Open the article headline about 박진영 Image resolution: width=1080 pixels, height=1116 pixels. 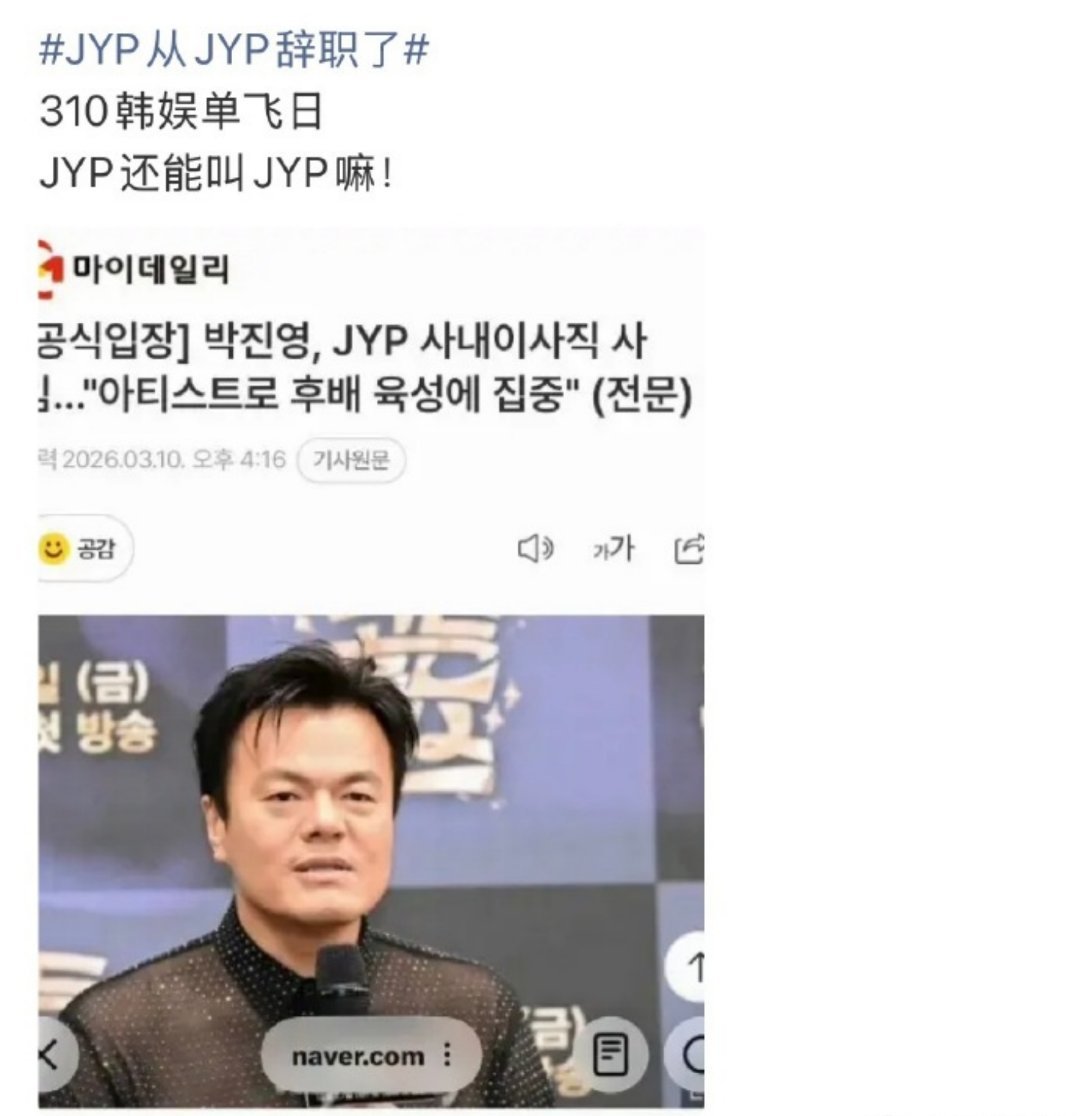click(x=365, y=368)
